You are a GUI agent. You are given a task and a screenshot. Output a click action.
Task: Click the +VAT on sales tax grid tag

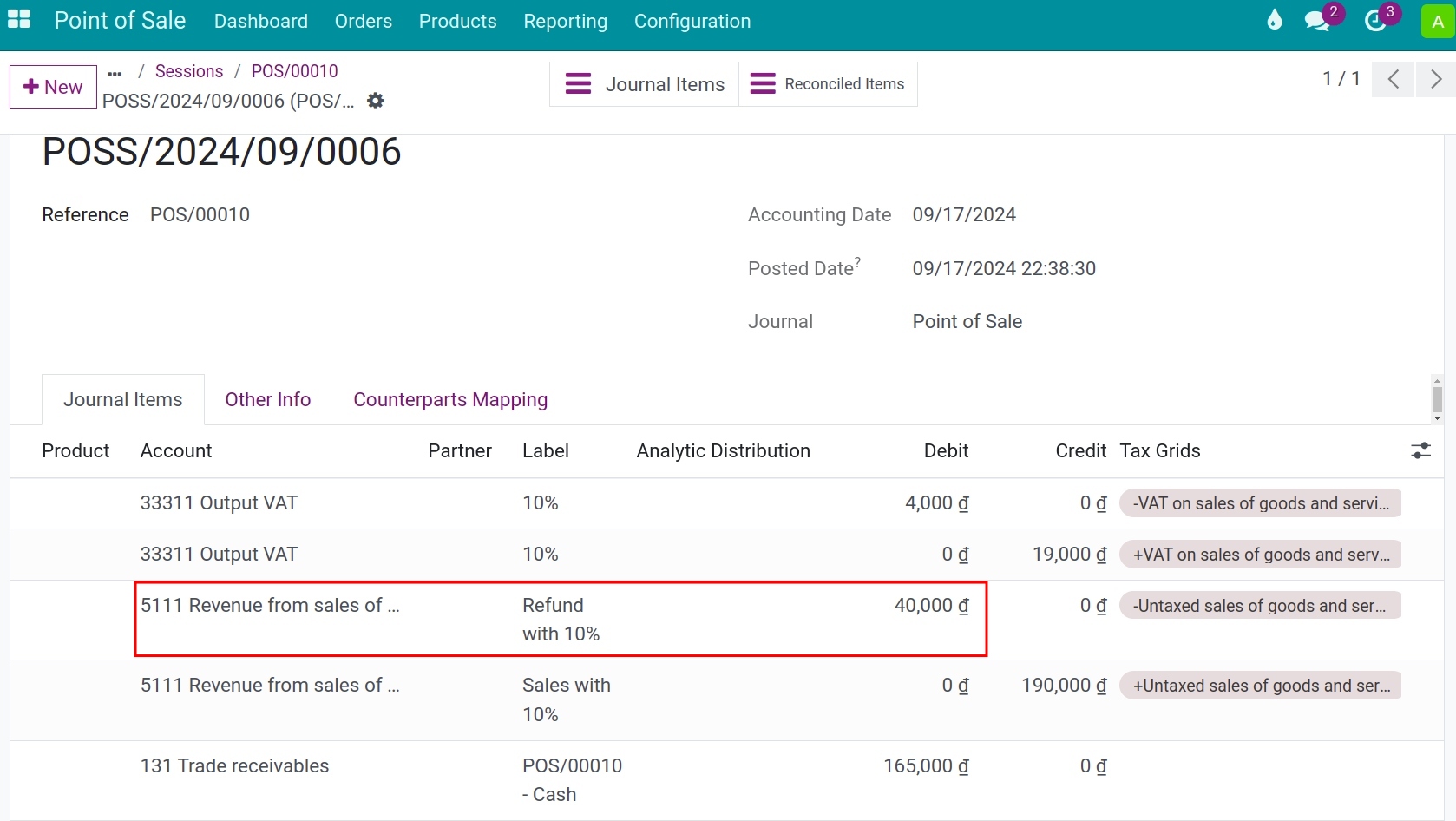pyautogui.click(x=1260, y=555)
